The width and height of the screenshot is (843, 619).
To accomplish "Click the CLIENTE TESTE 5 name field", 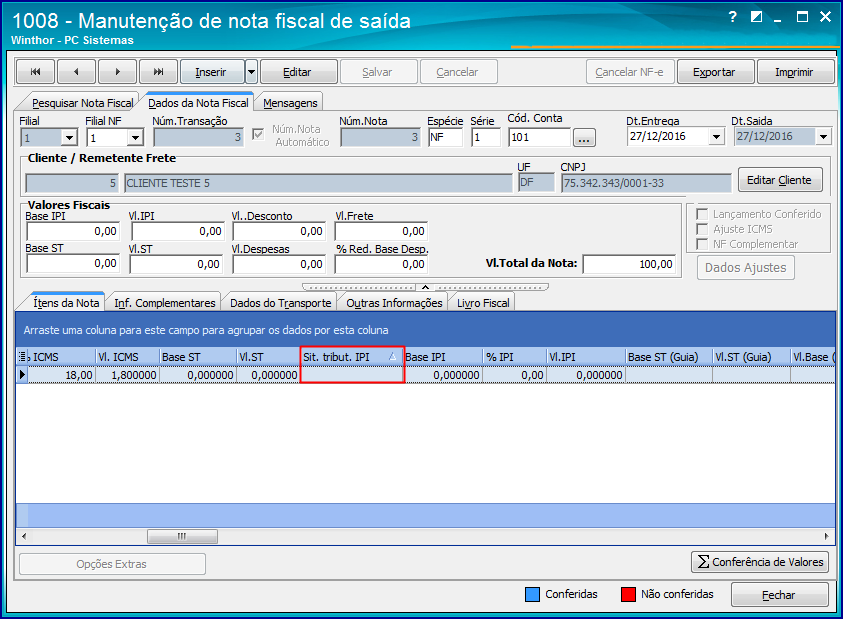I will (x=318, y=183).
